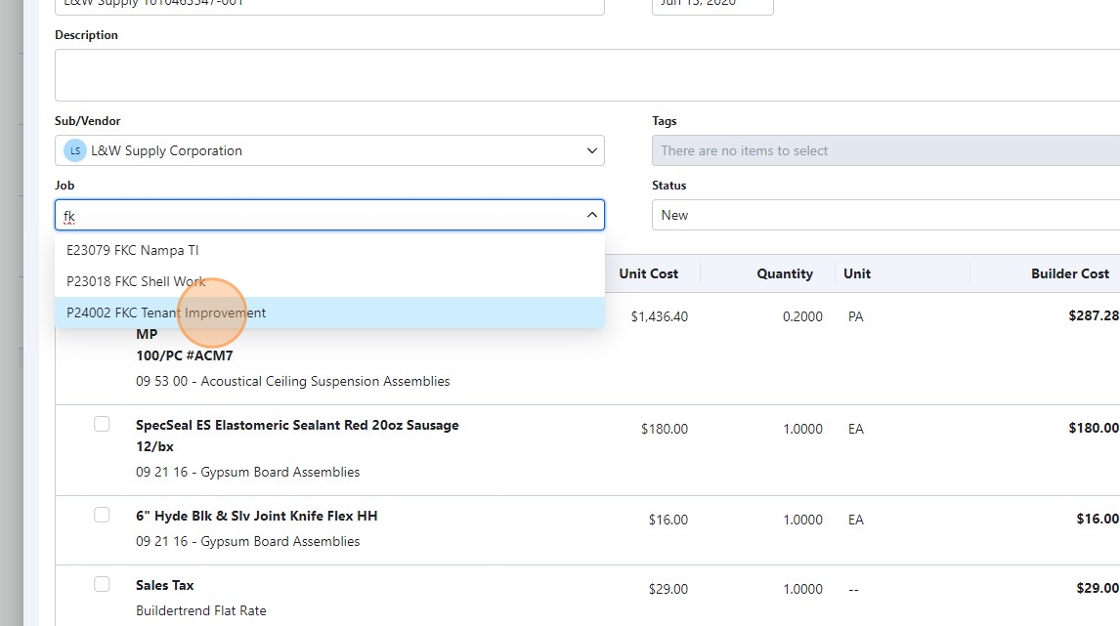Click the Builder Cost column header
Image resolution: width=1120 pixels, height=626 pixels.
coord(1070,273)
